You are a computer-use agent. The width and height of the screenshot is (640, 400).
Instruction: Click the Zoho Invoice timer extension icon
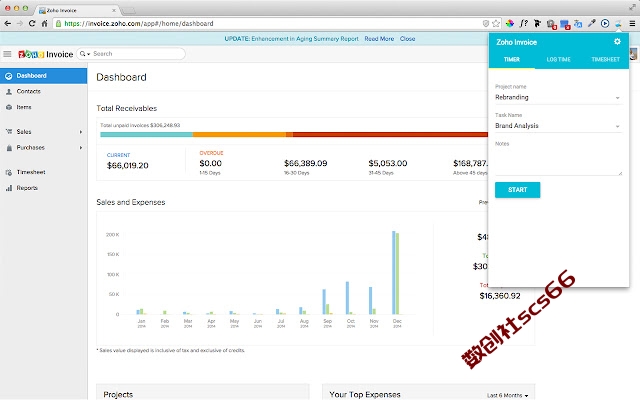(618, 24)
